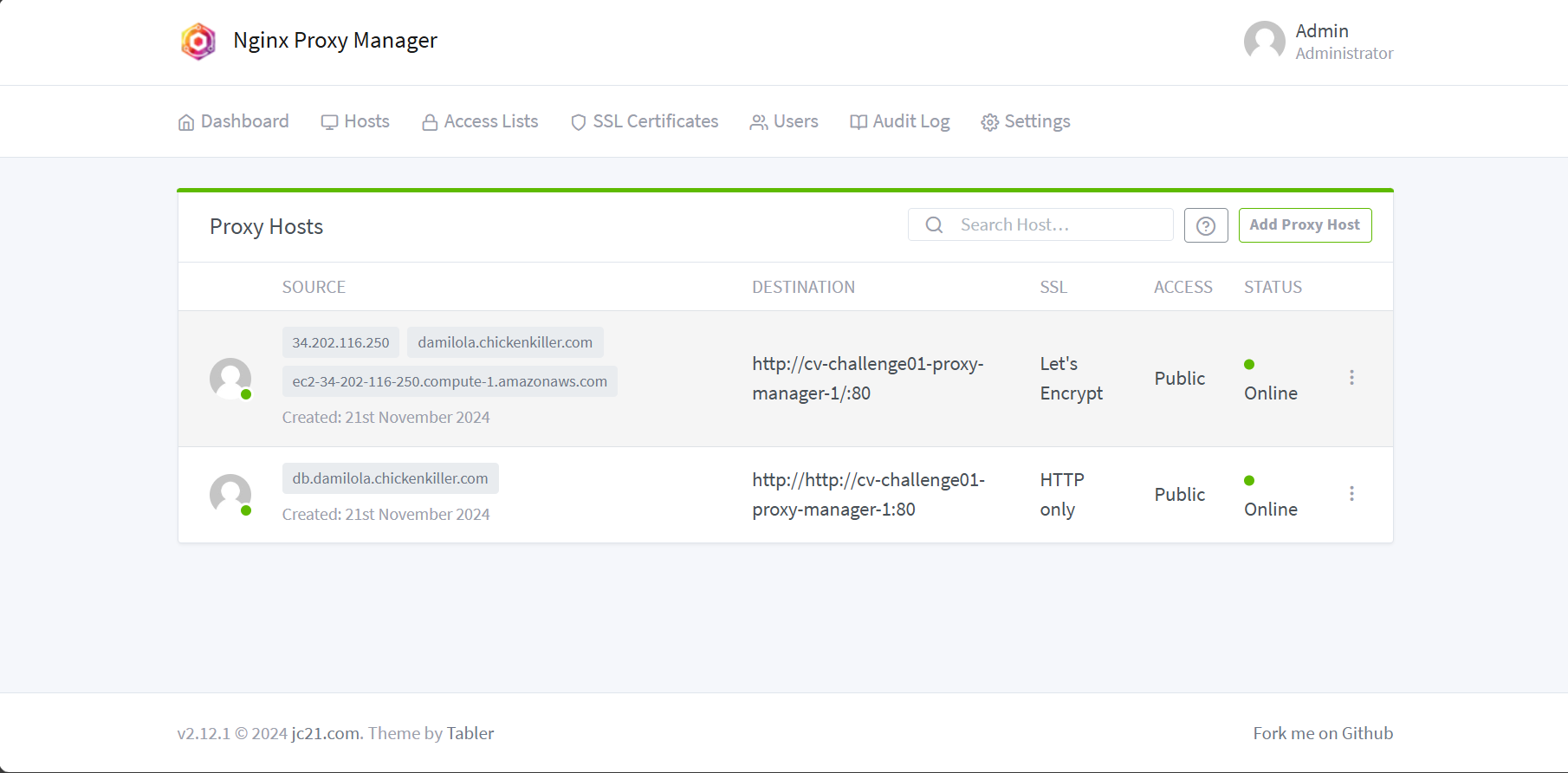
Task: Open the Admin user avatar menu
Action: 1264,42
